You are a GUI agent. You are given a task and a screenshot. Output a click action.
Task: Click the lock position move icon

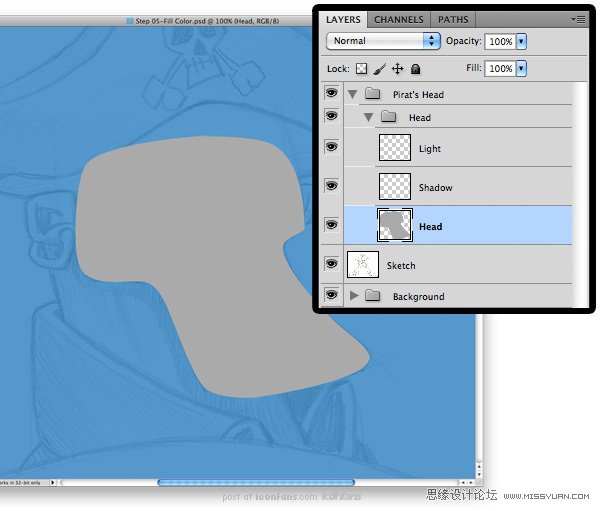(397, 69)
